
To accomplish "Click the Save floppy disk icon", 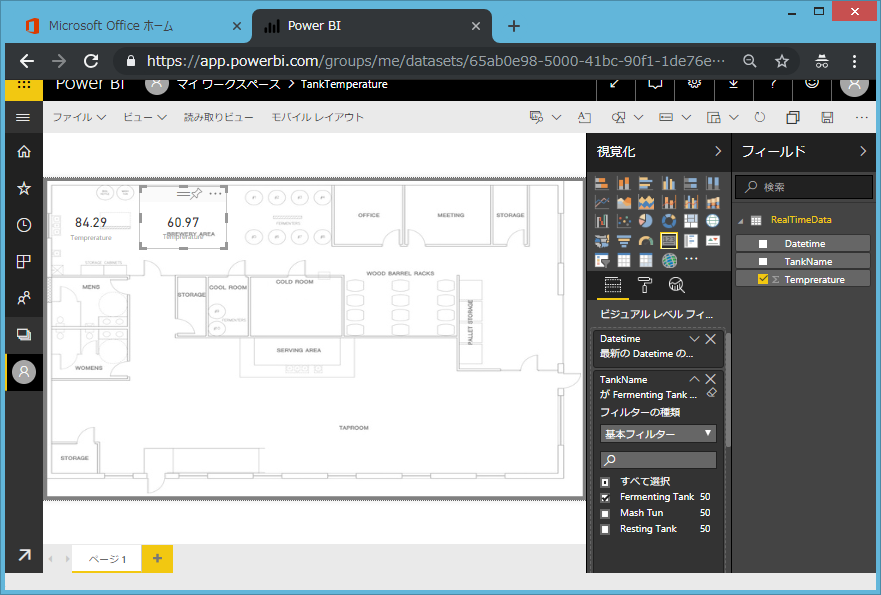I will pos(827,117).
